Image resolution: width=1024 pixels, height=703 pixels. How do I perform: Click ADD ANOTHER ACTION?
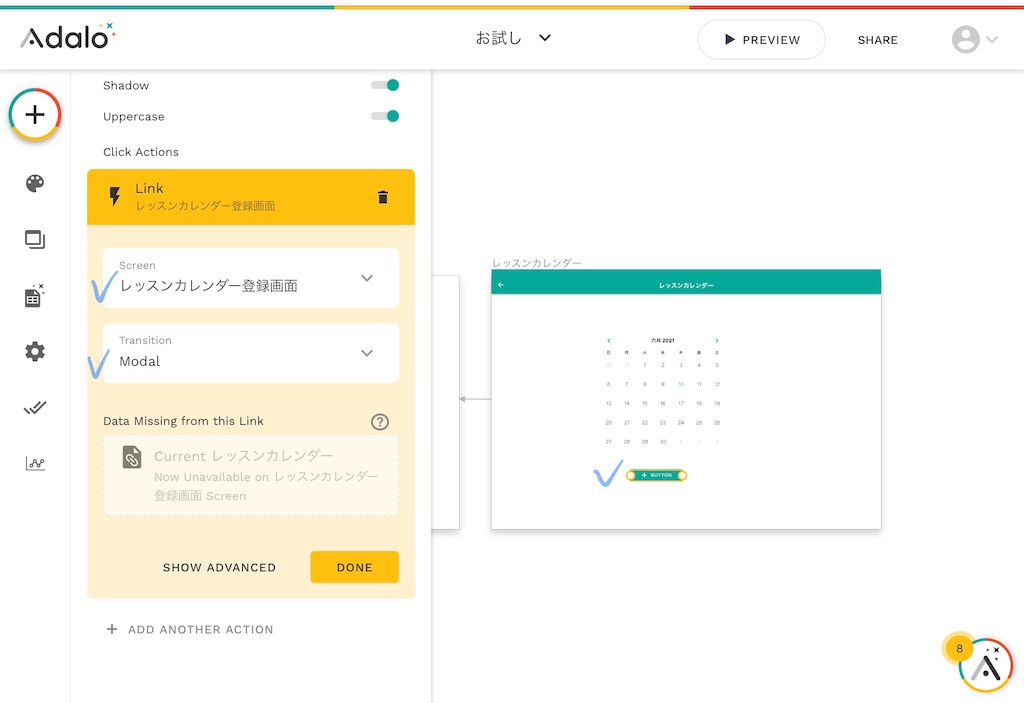click(190, 629)
